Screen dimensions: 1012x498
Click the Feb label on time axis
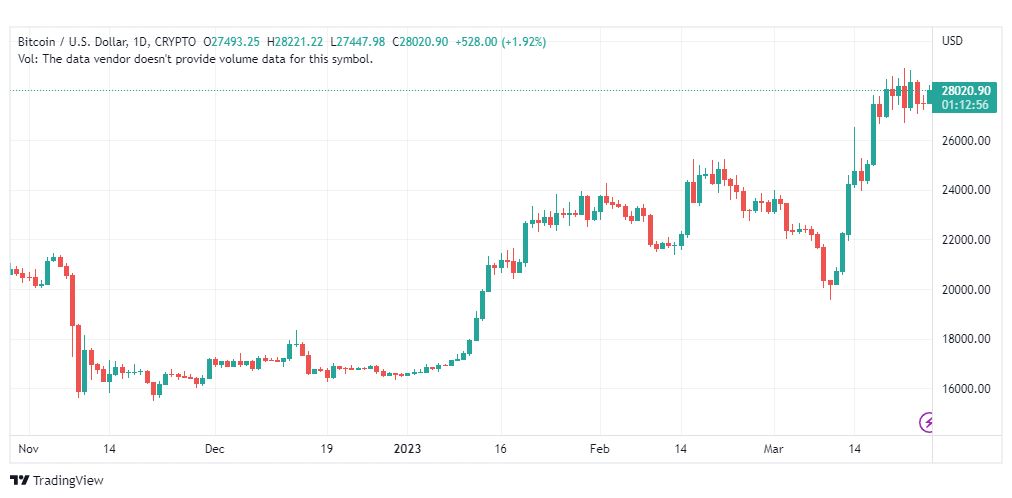click(x=599, y=449)
